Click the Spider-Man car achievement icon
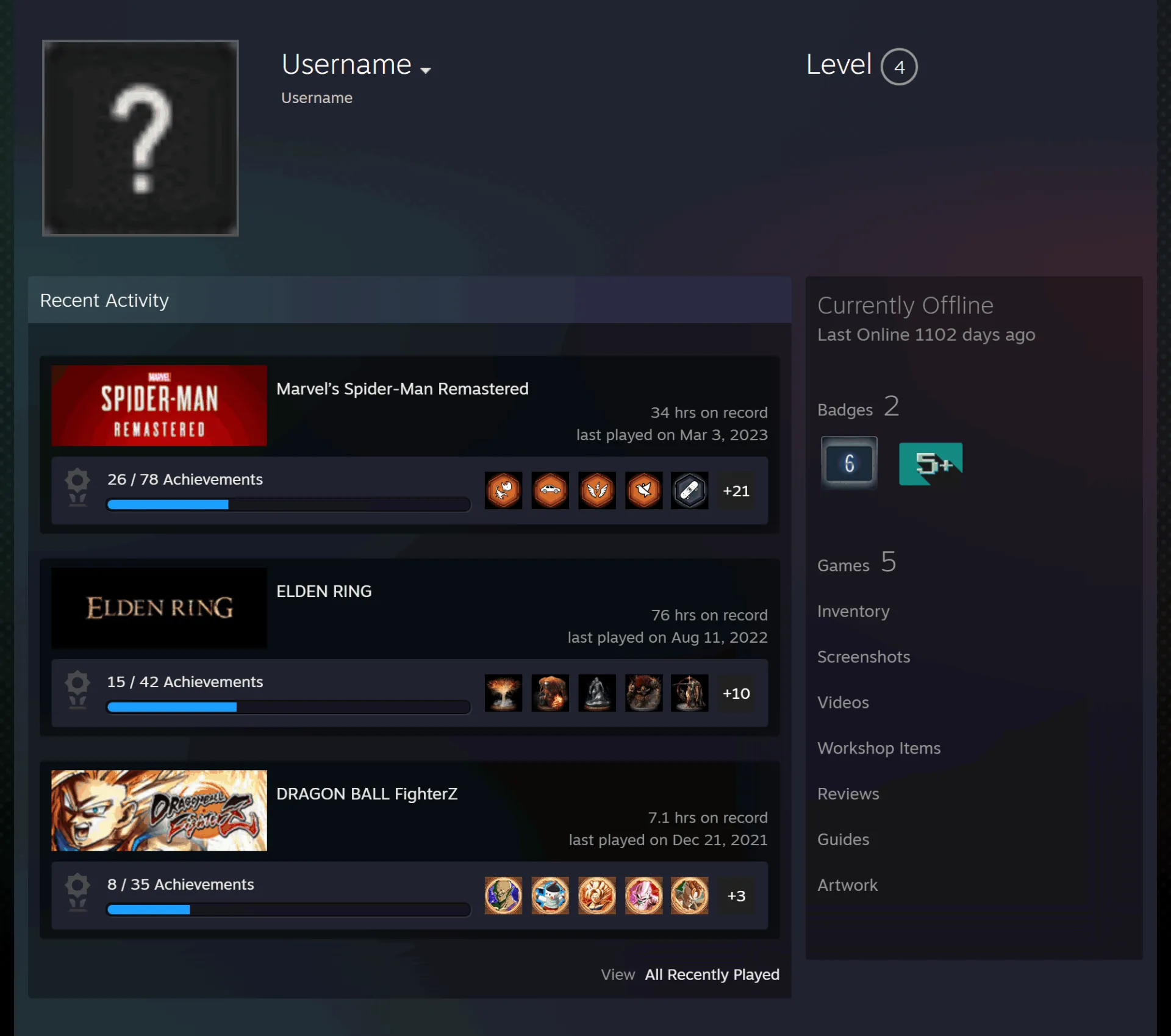The width and height of the screenshot is (1171, 1036). (550, 490)
